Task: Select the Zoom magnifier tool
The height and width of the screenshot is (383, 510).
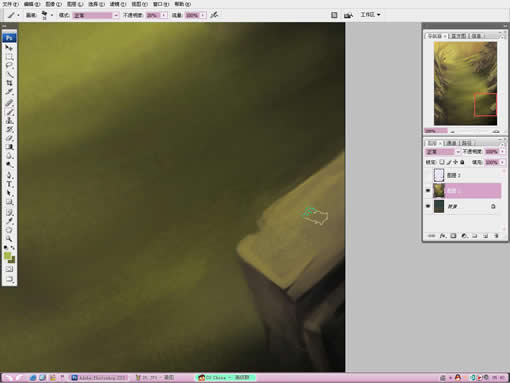Action: [9, 239]
